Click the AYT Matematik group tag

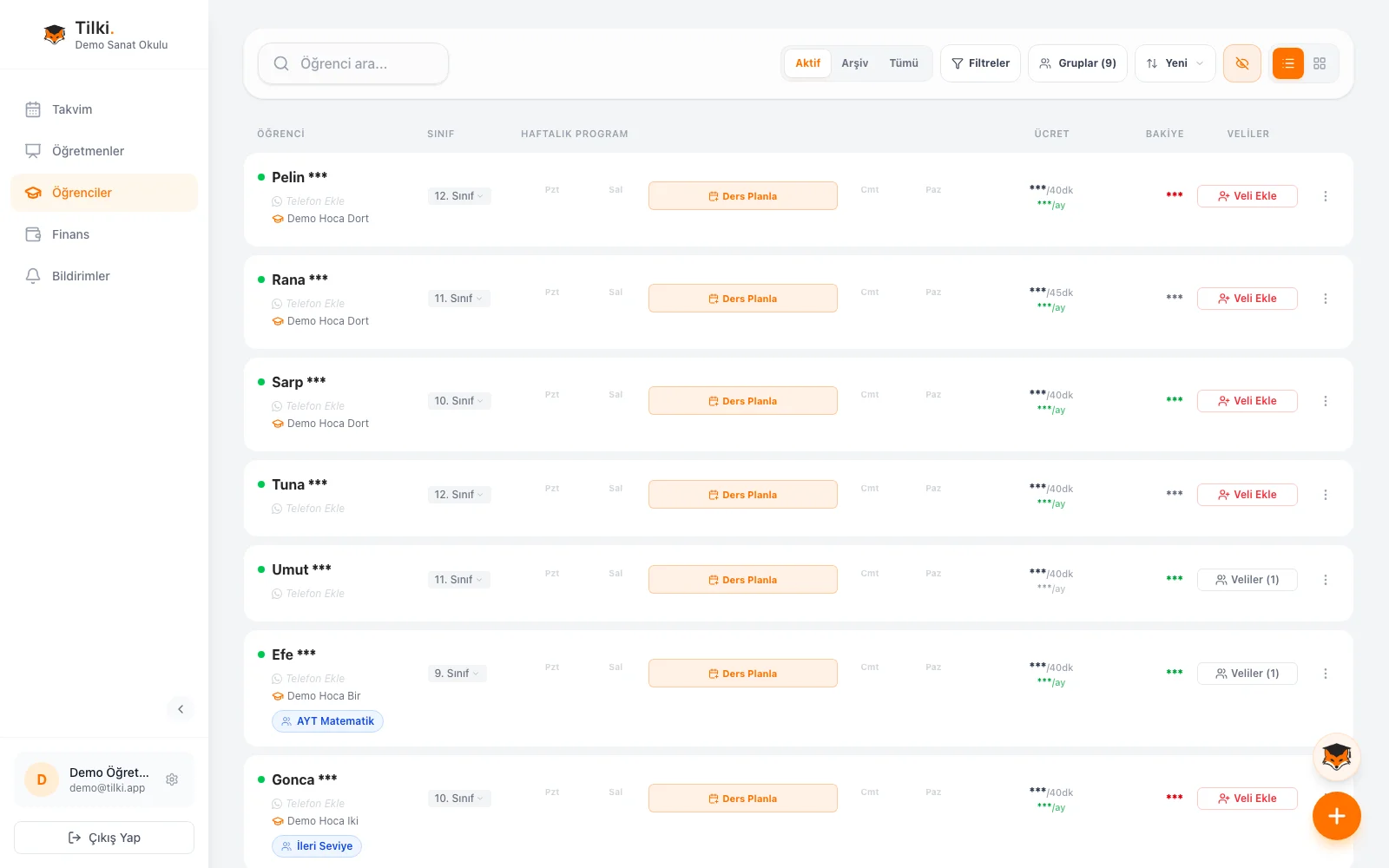click(x=327, y=721)
